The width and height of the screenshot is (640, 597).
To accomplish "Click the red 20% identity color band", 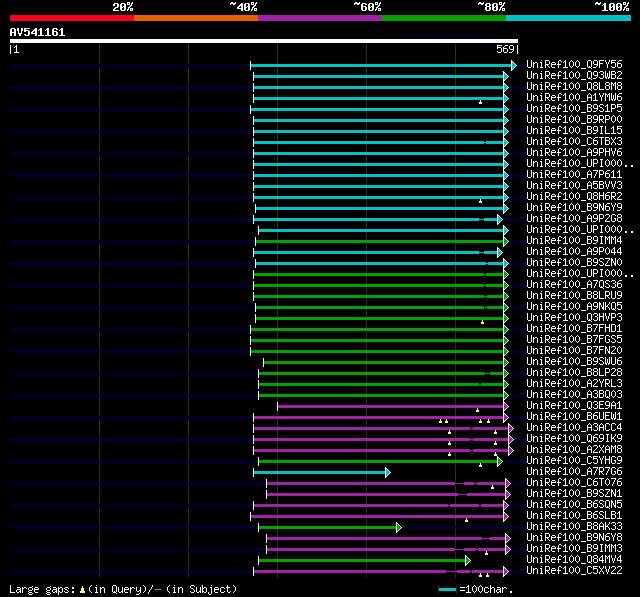I will [72, 18].
